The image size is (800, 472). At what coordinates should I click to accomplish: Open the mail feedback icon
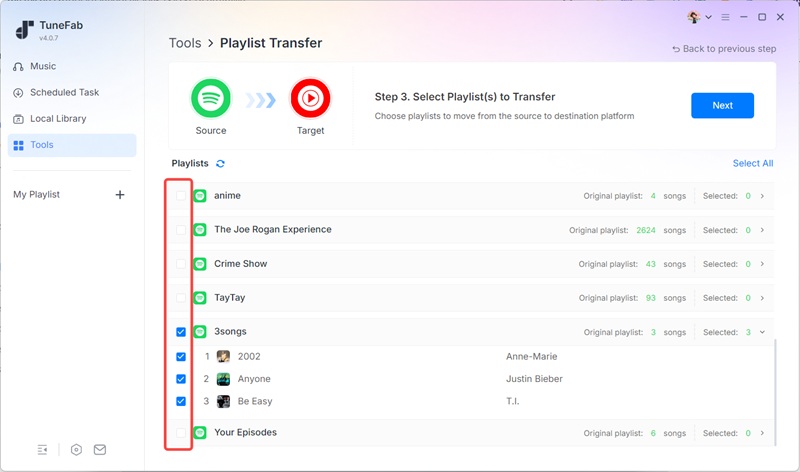(x=100, y=450)
